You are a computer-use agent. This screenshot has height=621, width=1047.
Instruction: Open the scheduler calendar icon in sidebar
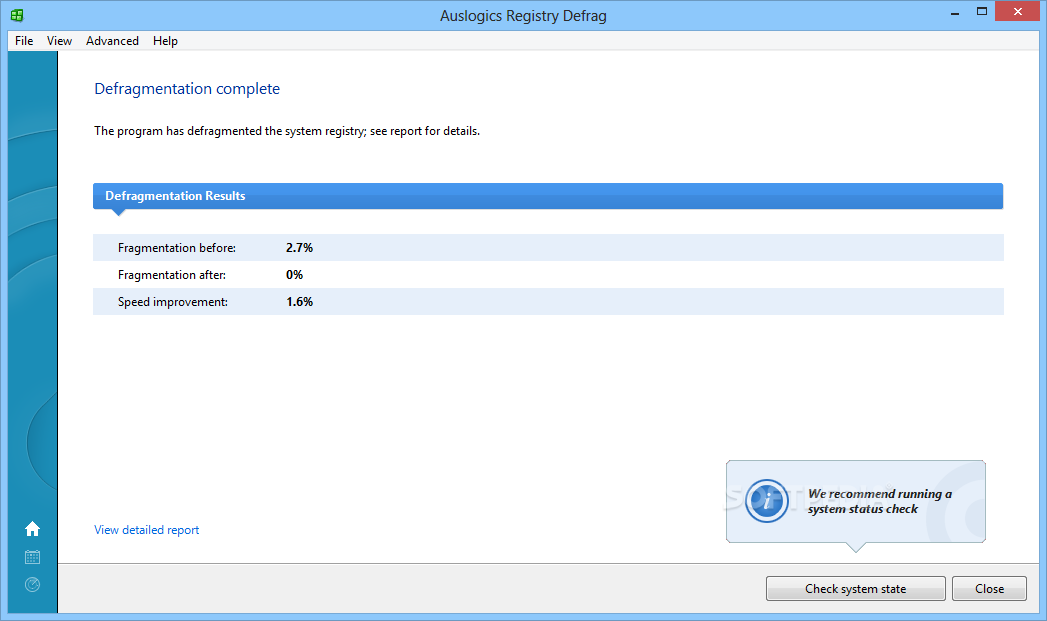[32, 557]
